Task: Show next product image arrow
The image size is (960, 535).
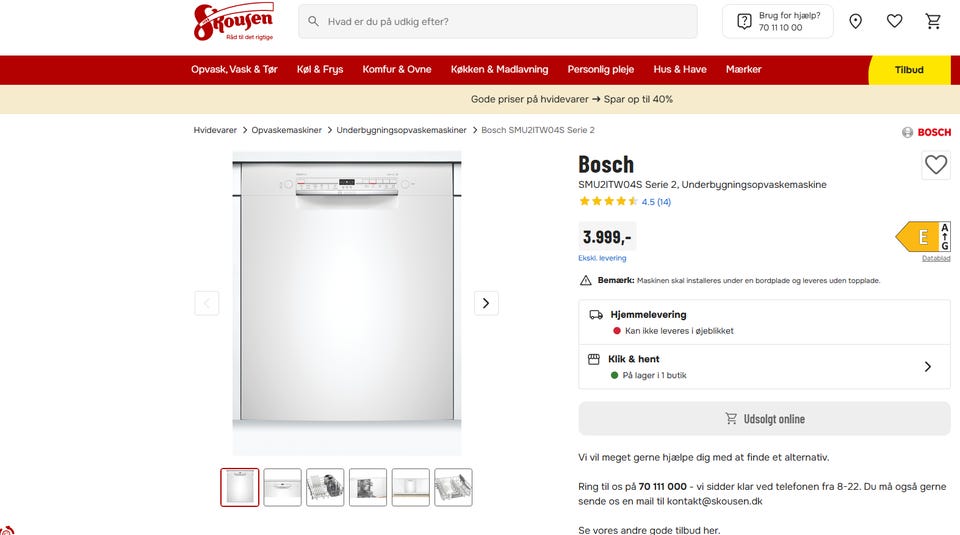Action: (486, 303)
